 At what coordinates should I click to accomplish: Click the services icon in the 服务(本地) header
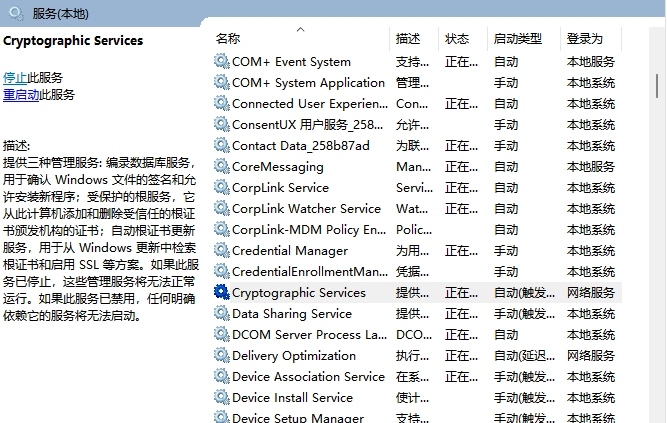(x=14, y=10)
